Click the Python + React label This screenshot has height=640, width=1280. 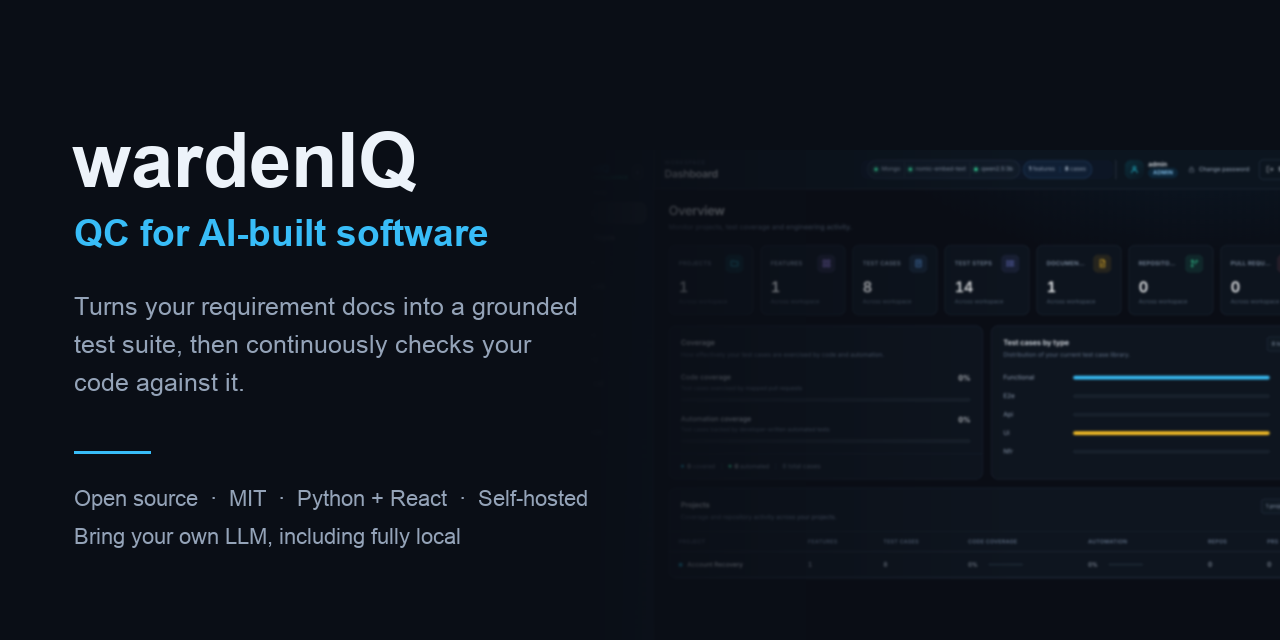click(x=372, y=498)
